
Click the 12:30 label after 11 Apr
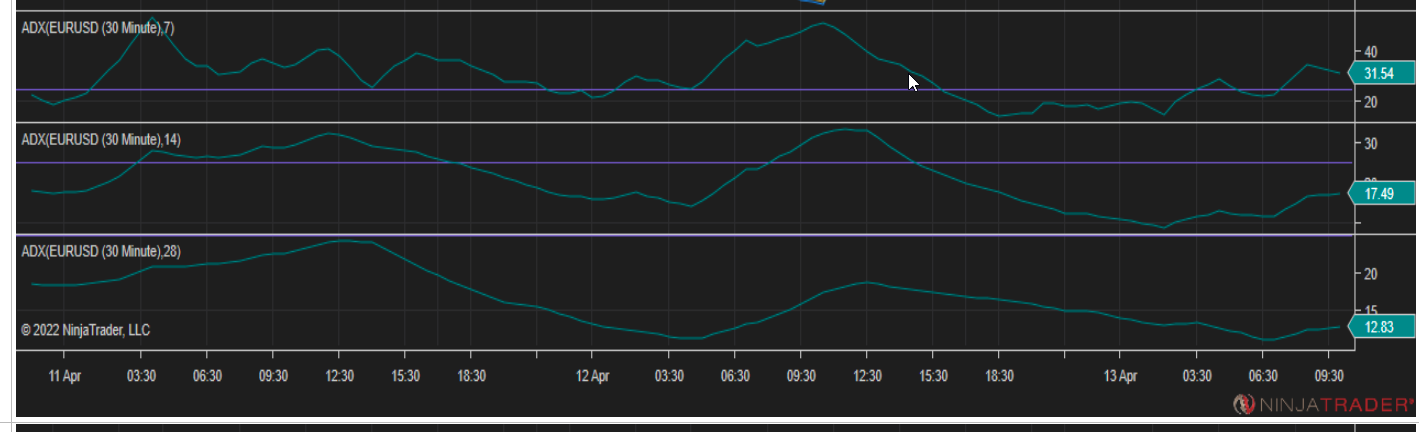340,377
